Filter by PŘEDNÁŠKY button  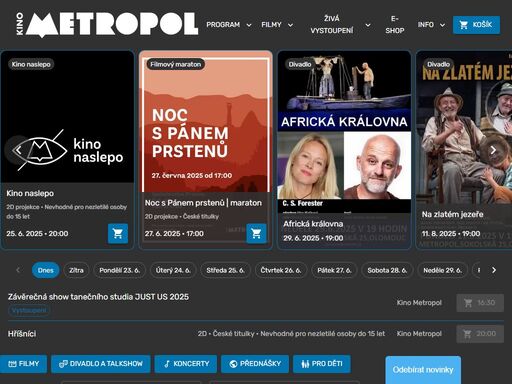click(x=255, y=364)
